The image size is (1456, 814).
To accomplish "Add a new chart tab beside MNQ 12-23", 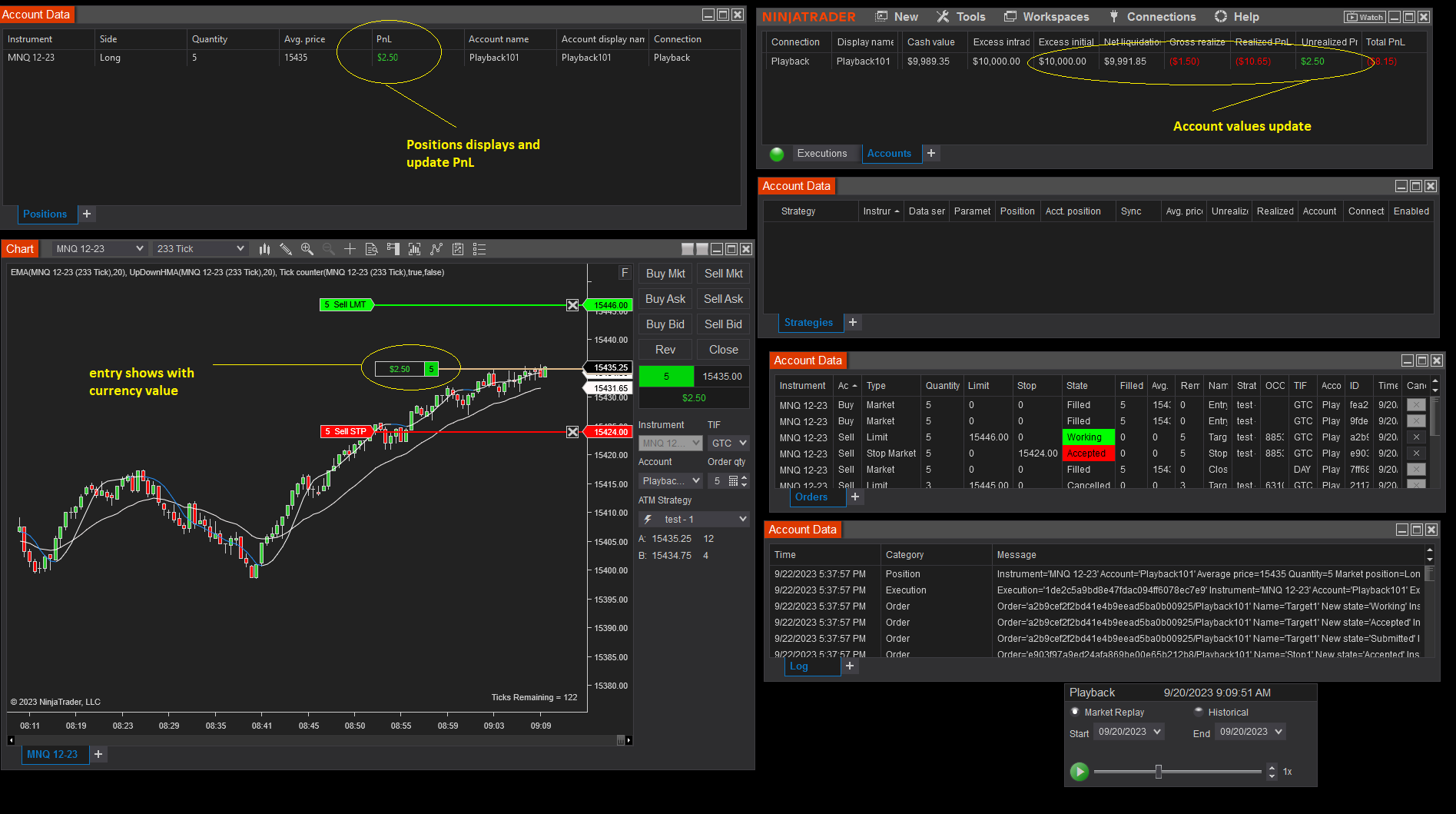I will [98, 755].
